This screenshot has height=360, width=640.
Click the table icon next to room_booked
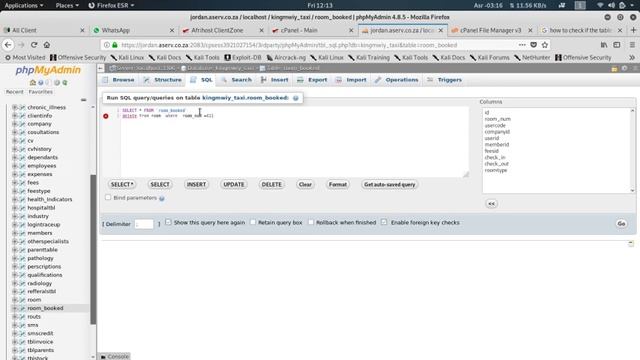22,308
